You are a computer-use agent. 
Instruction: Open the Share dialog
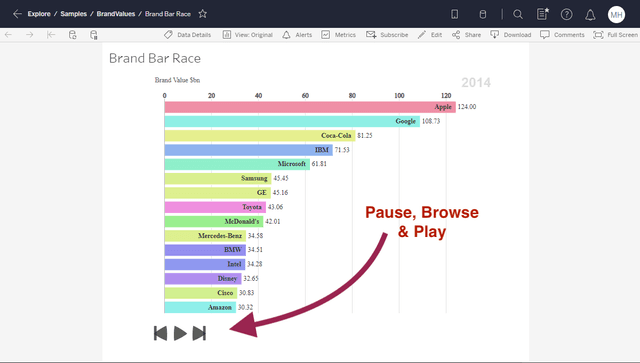coord(466,35)
